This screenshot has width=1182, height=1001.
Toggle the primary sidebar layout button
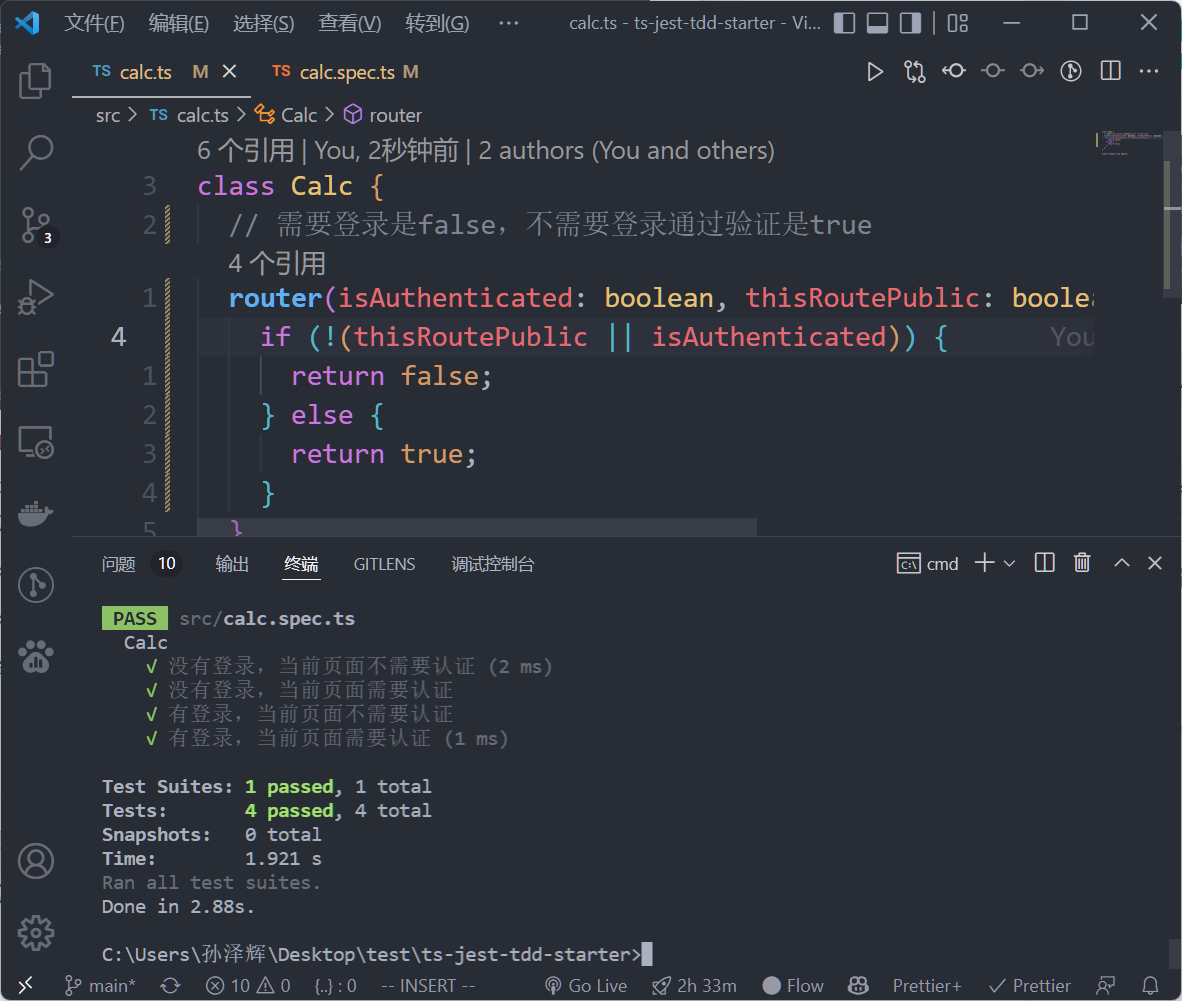(844, 23)
